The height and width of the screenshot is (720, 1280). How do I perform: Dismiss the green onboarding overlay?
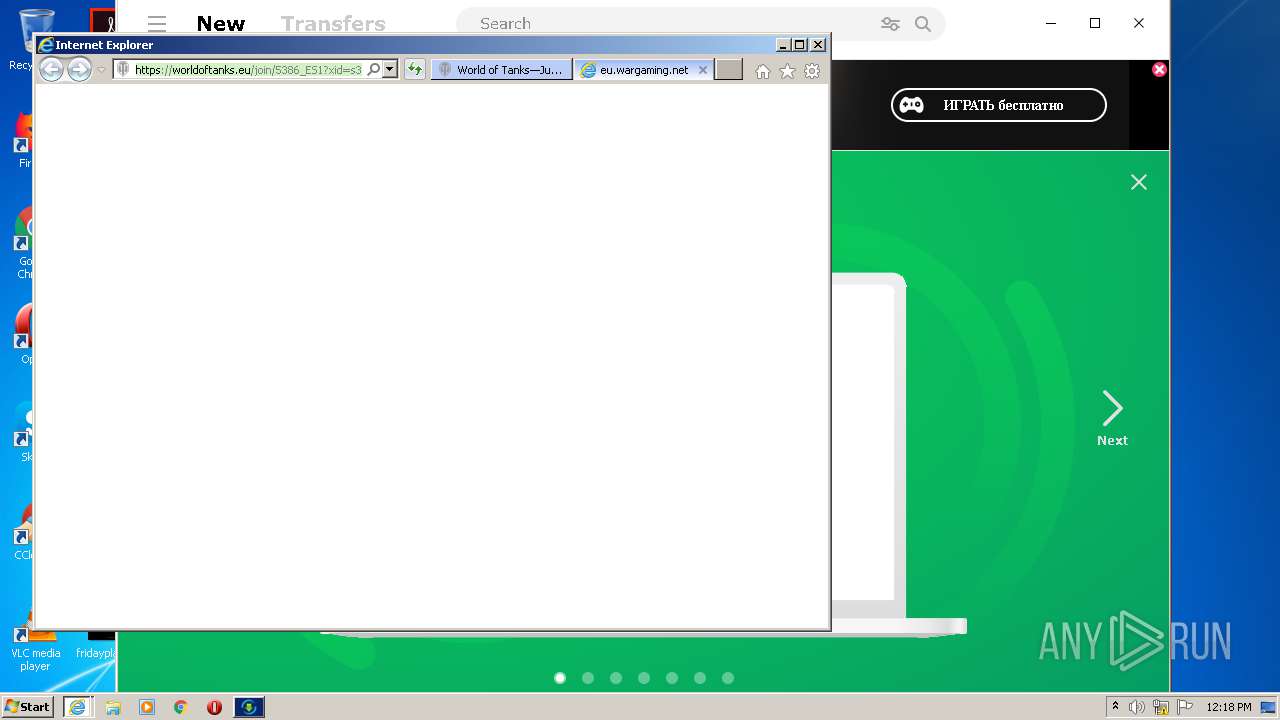coord(1139,182)
